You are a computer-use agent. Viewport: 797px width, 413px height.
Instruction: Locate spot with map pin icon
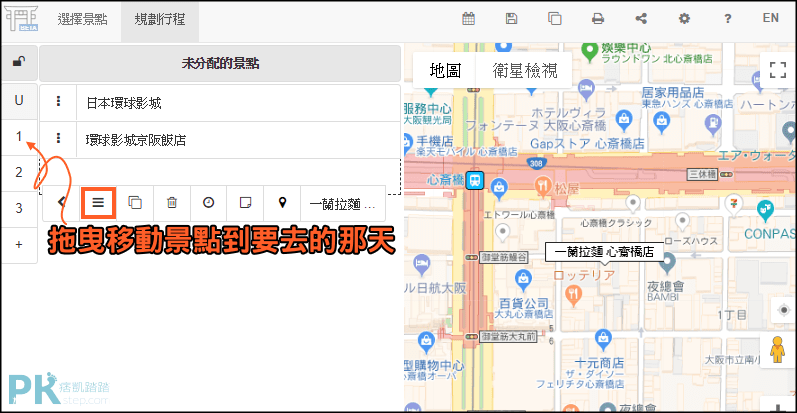(282, 203)
